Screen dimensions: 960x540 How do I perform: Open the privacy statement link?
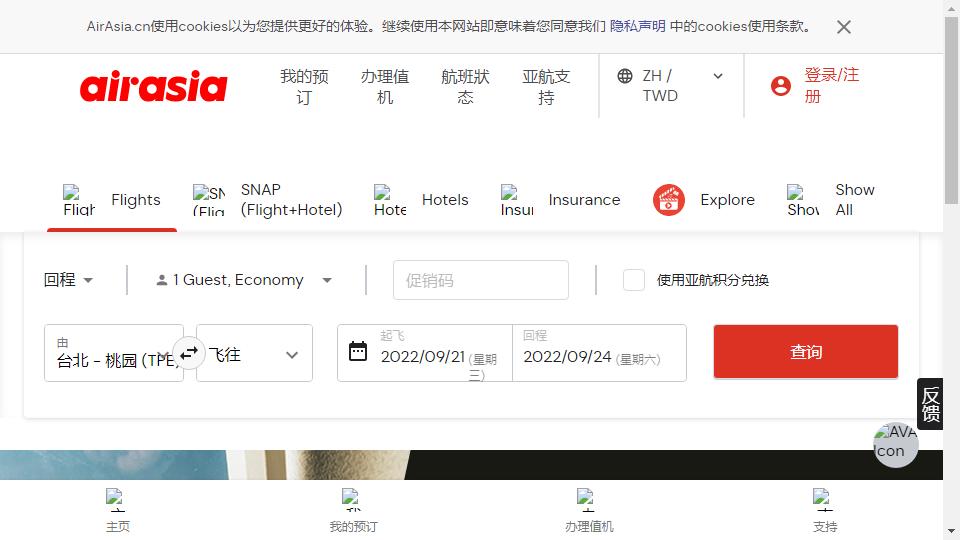[x=637, y=26]
